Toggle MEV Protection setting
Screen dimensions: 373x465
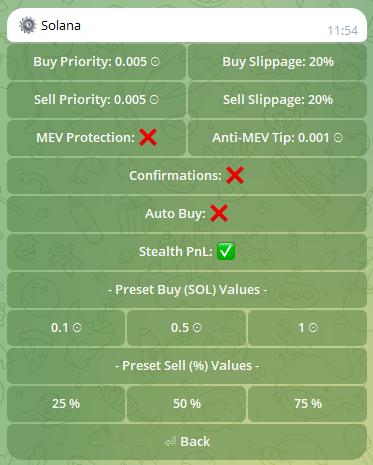[96, 138]
